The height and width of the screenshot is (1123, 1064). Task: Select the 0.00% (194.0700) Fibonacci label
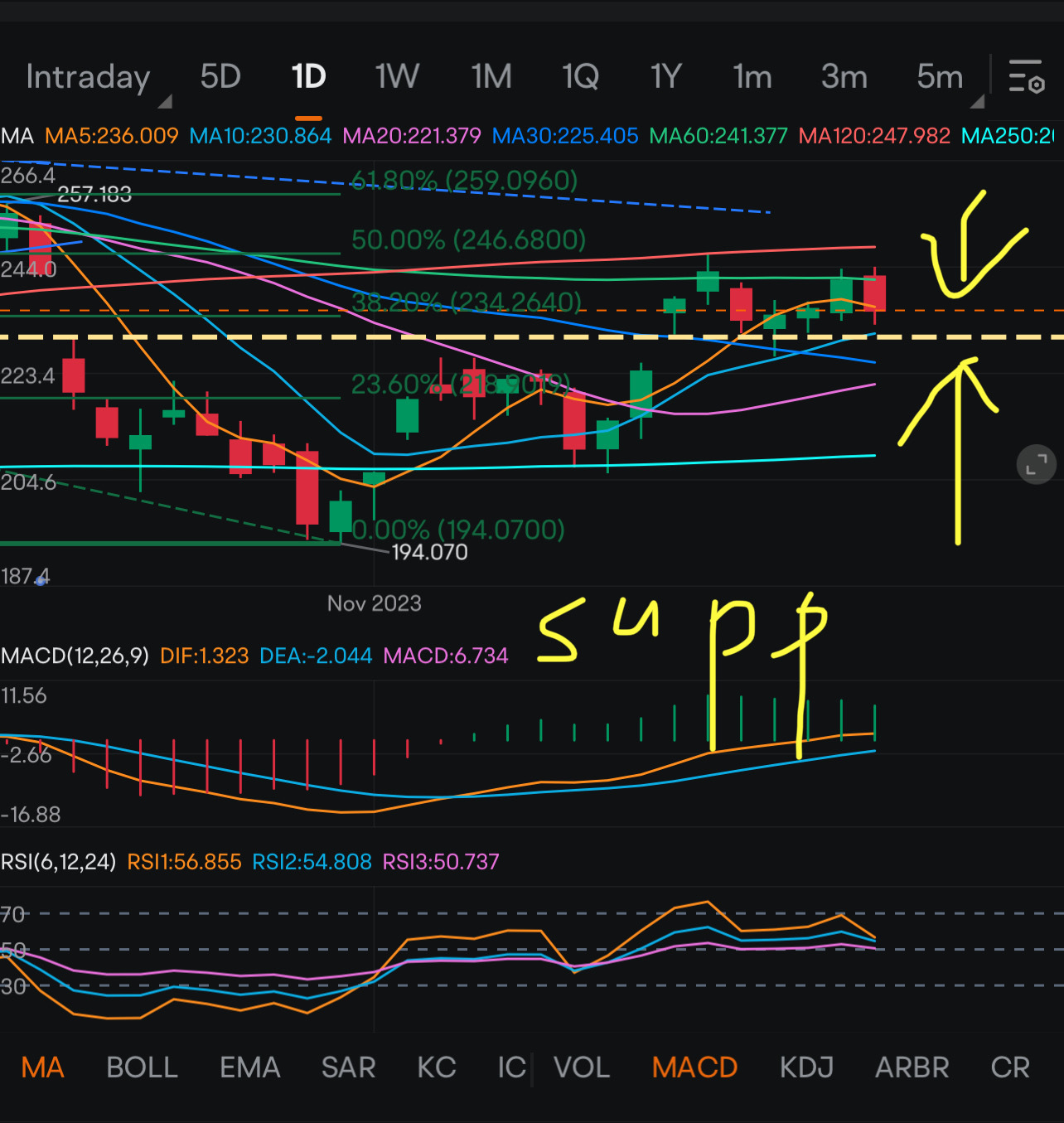pyautogui.click(x=458, y=530)
